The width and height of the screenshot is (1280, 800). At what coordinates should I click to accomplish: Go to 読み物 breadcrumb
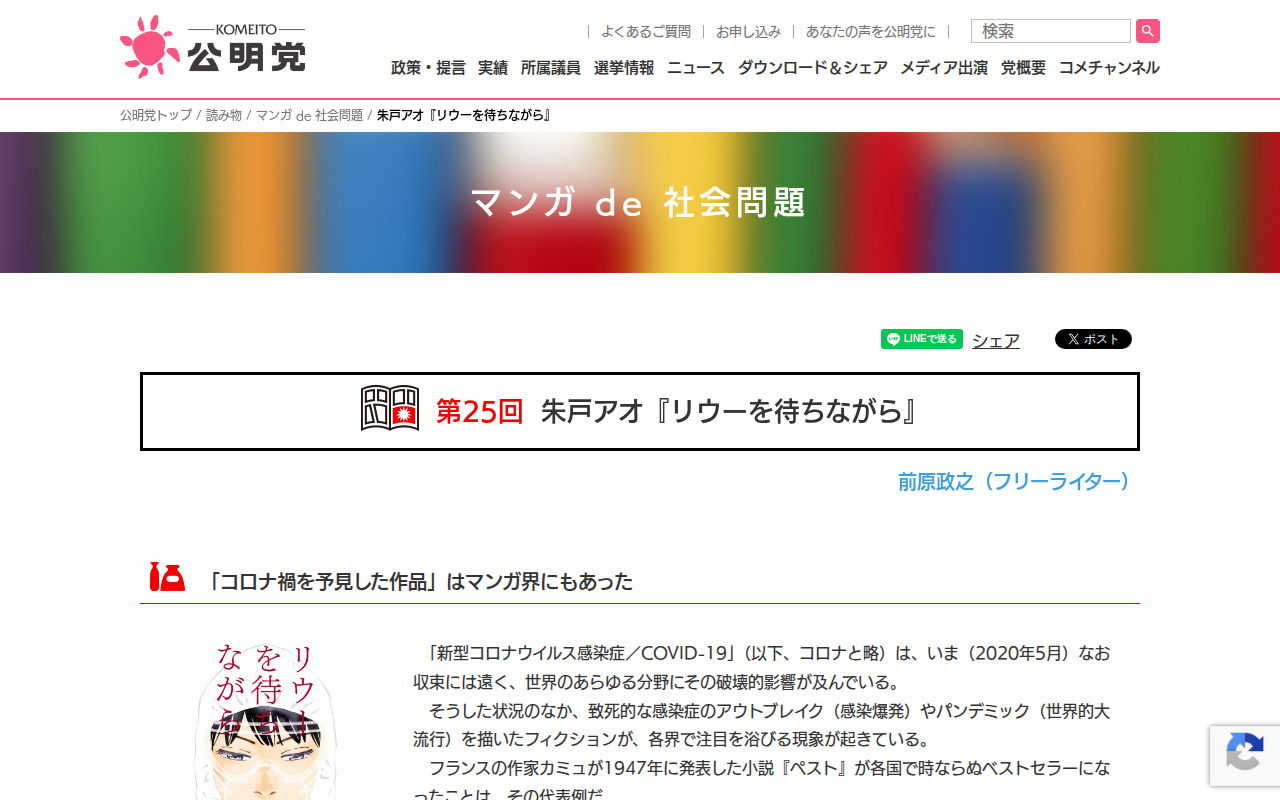pos(224,115)
